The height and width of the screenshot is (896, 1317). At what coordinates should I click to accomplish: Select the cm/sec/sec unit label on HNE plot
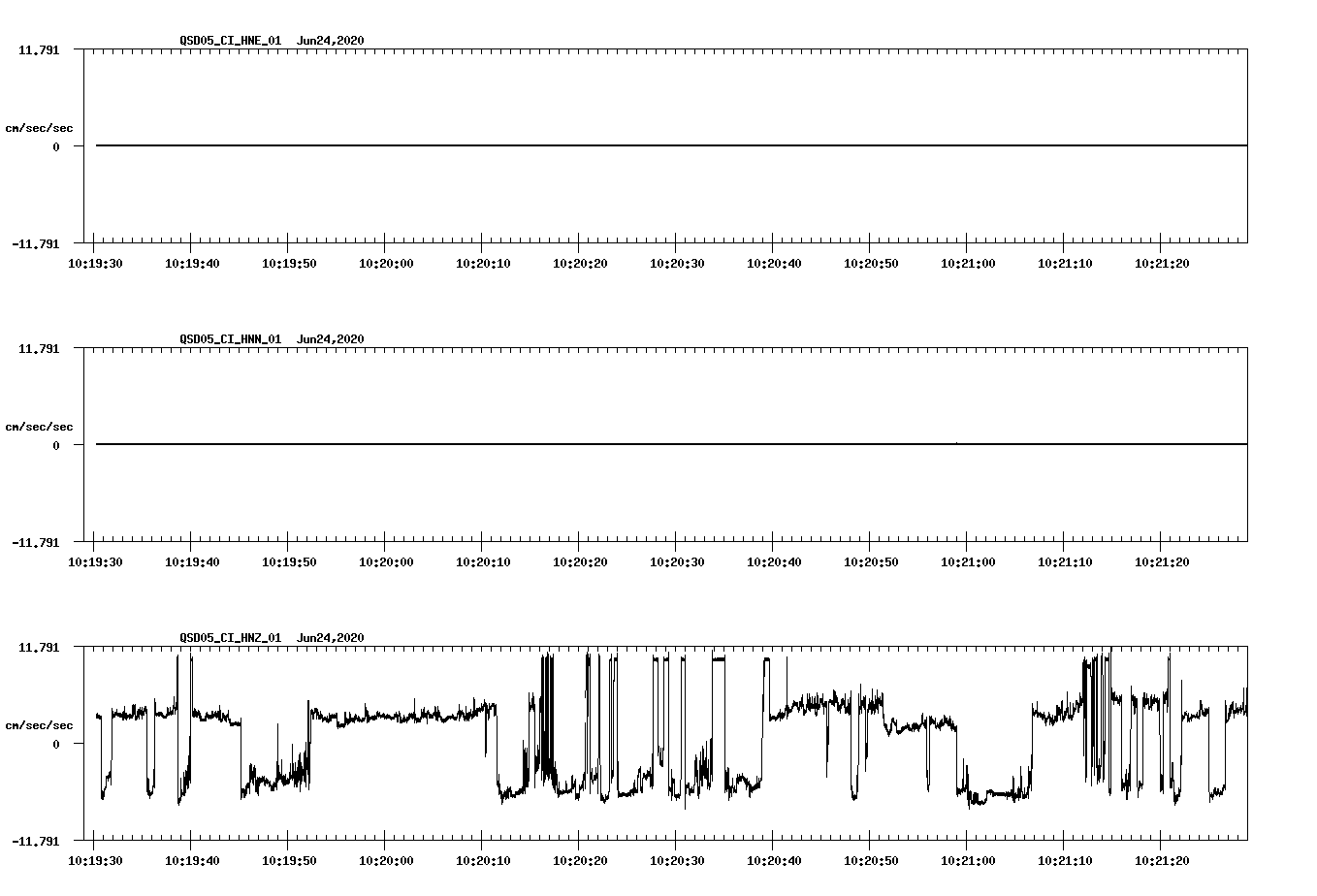click(39, 128)
